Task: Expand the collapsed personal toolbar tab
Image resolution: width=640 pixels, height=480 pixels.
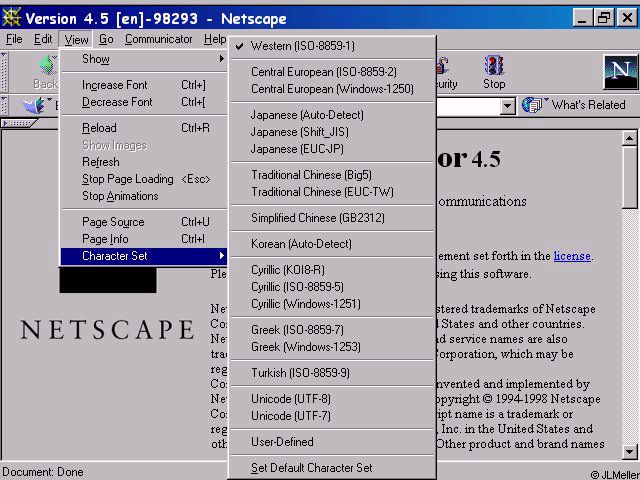Action: click(18, 123)
